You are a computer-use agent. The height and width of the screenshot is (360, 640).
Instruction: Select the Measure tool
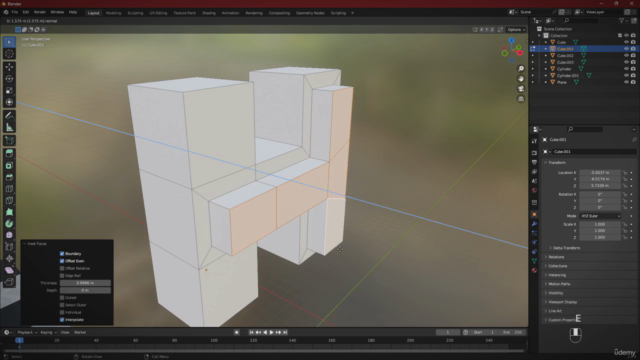click(9, 128)
